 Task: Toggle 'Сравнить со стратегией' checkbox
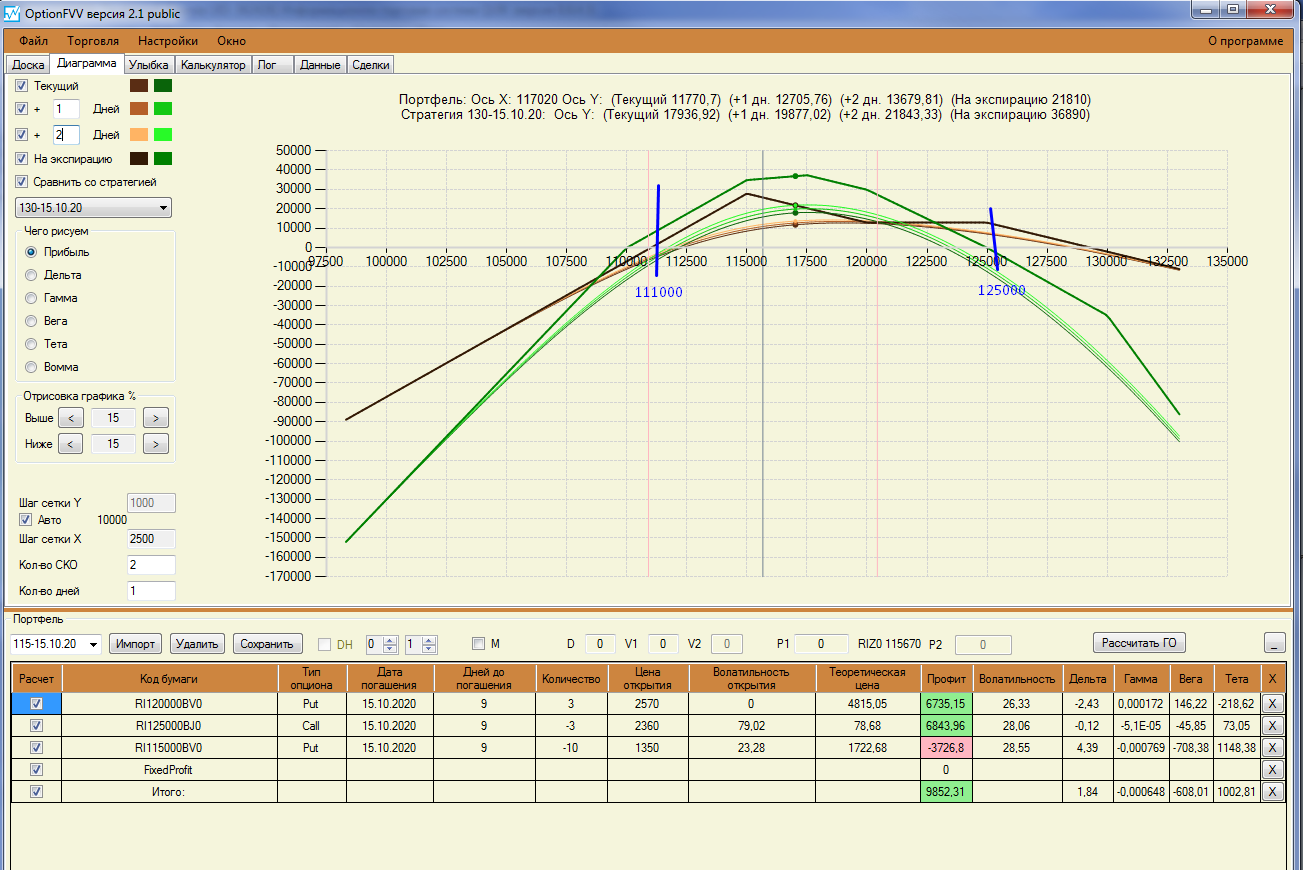[22, 182]
